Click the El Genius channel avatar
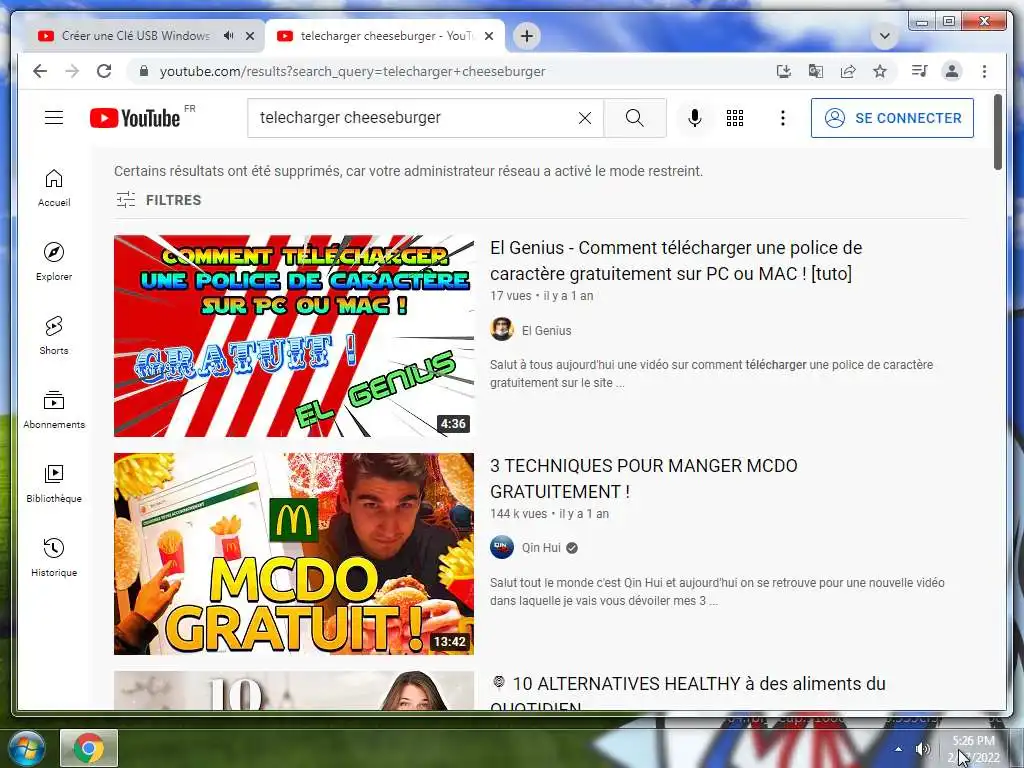The height and width of the screenshot is (768, 1024). click(x=502, y=329)
